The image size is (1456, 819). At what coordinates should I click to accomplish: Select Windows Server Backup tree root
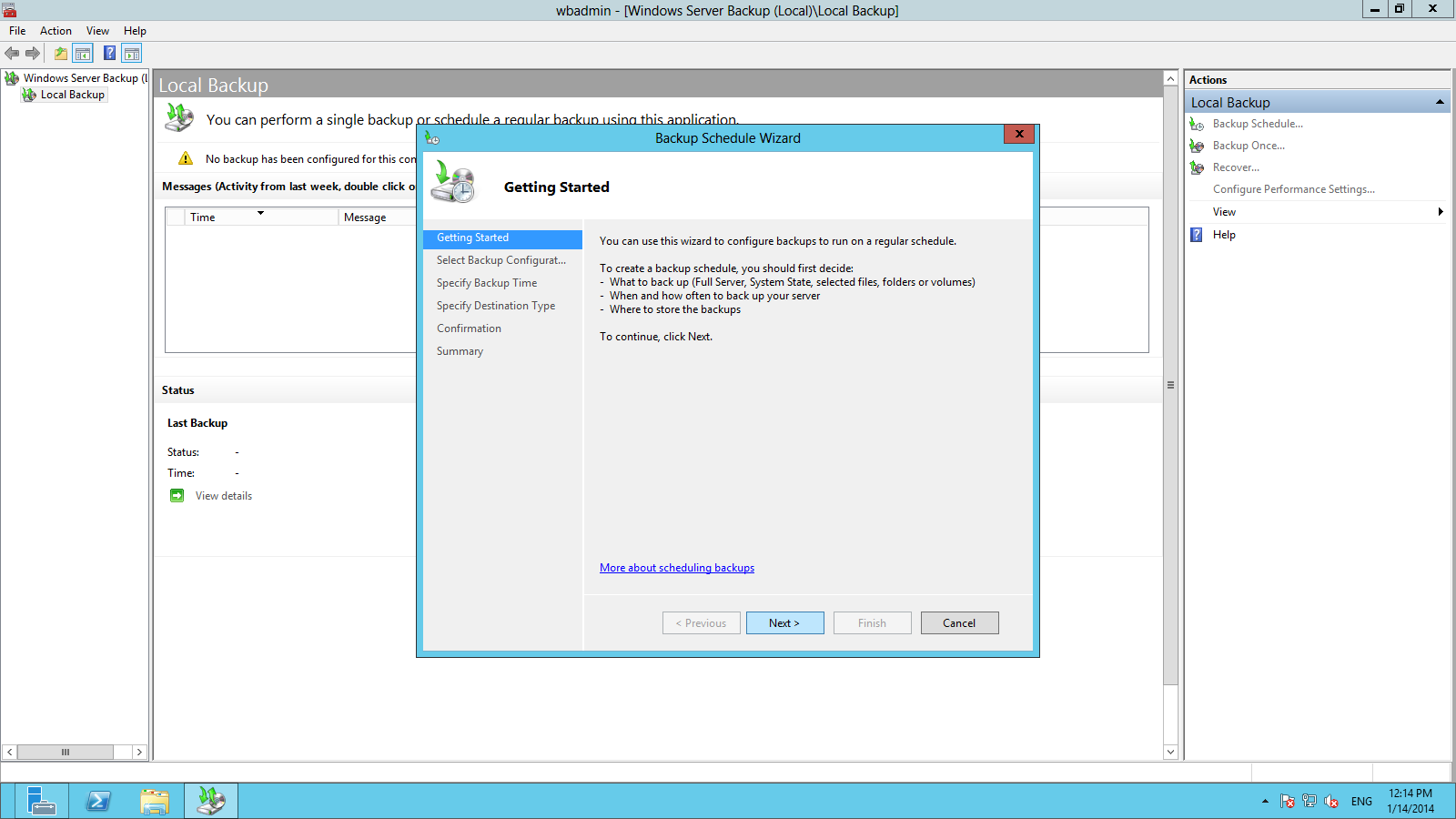[85, 78]
